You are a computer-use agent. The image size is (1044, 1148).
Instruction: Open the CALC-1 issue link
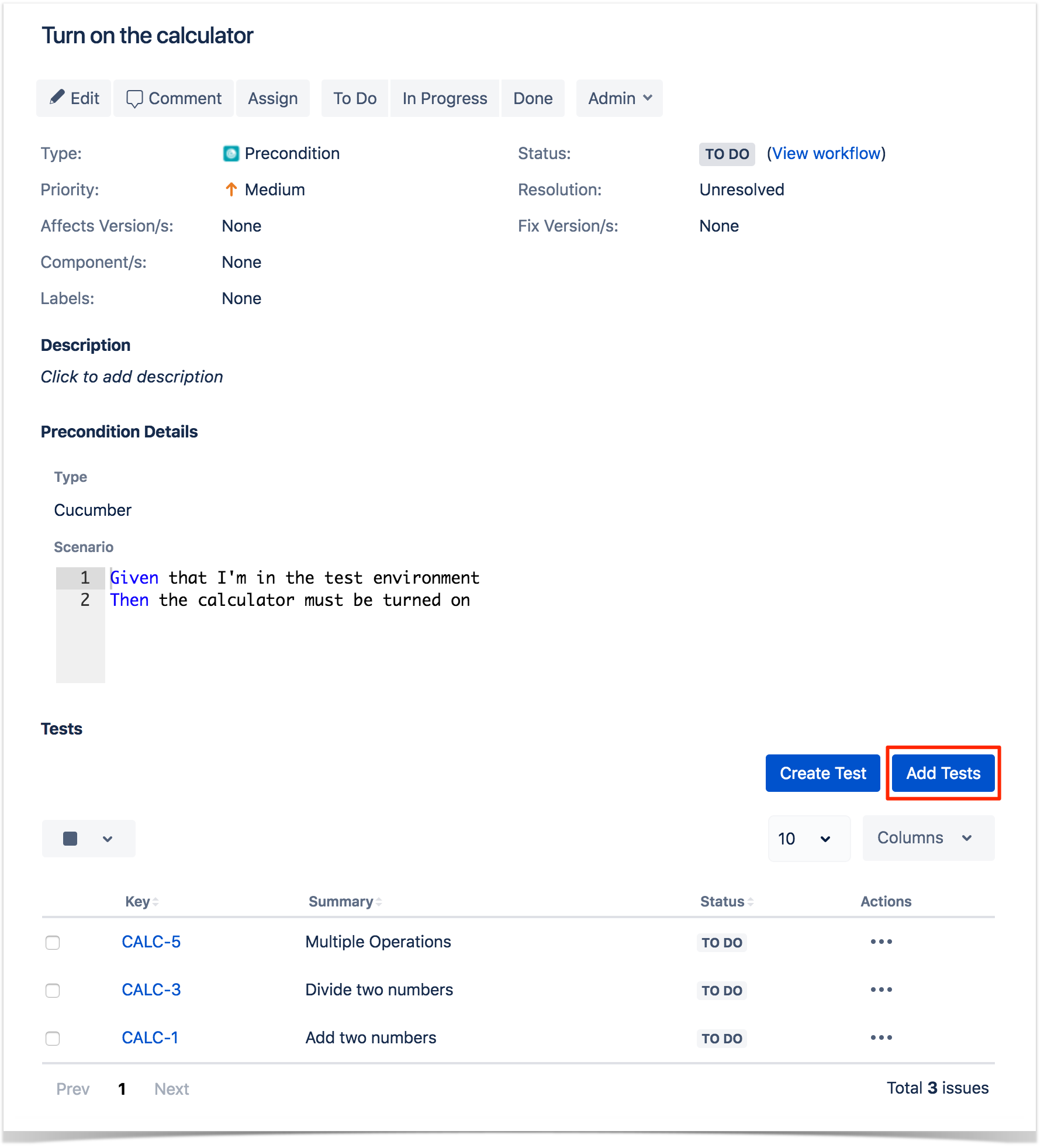click(150, 1037)
